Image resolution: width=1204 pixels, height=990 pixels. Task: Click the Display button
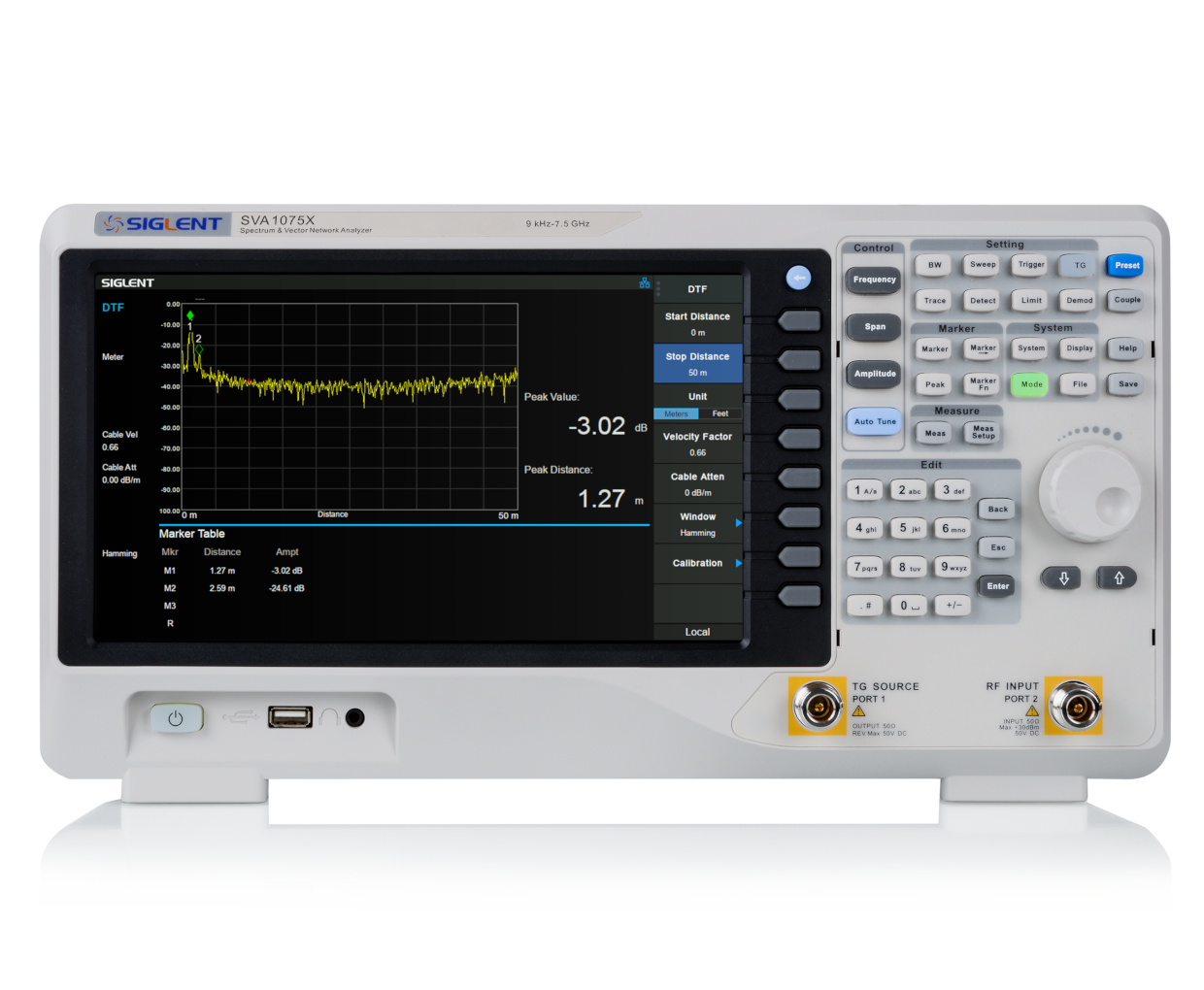1080,348
